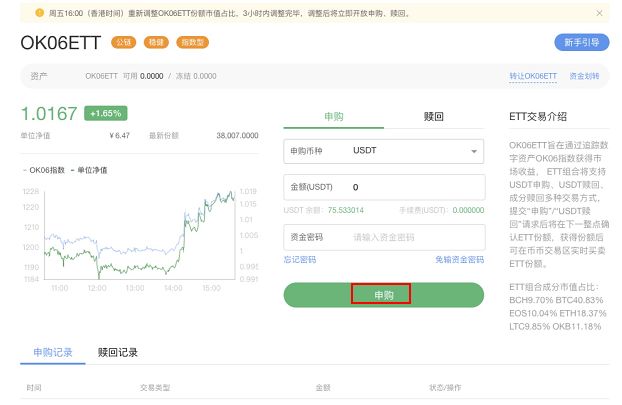Click the ETT交易介绍 heading
622x405 pixels.
tap(538, 117)
